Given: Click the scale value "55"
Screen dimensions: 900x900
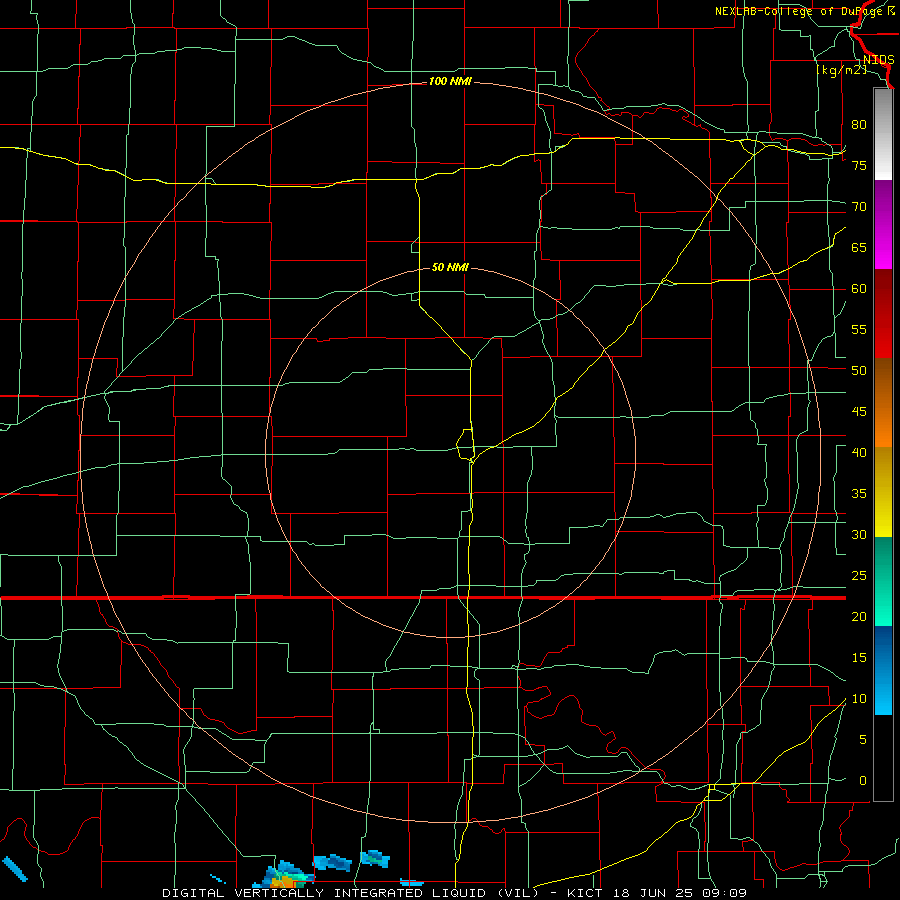Looking at the screenshot, I should 859,329.
